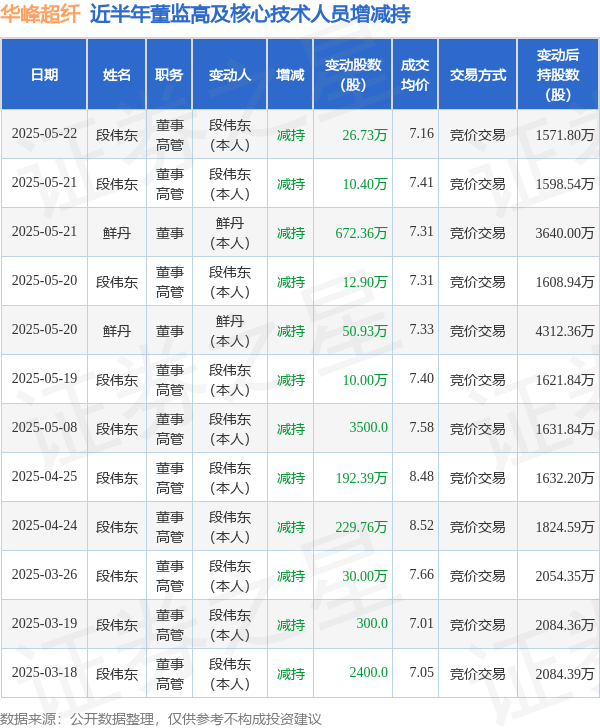Select the price 7.66
Image resolution: width=600 pixels, height=728 pixels.
click(x=421, y=574)
